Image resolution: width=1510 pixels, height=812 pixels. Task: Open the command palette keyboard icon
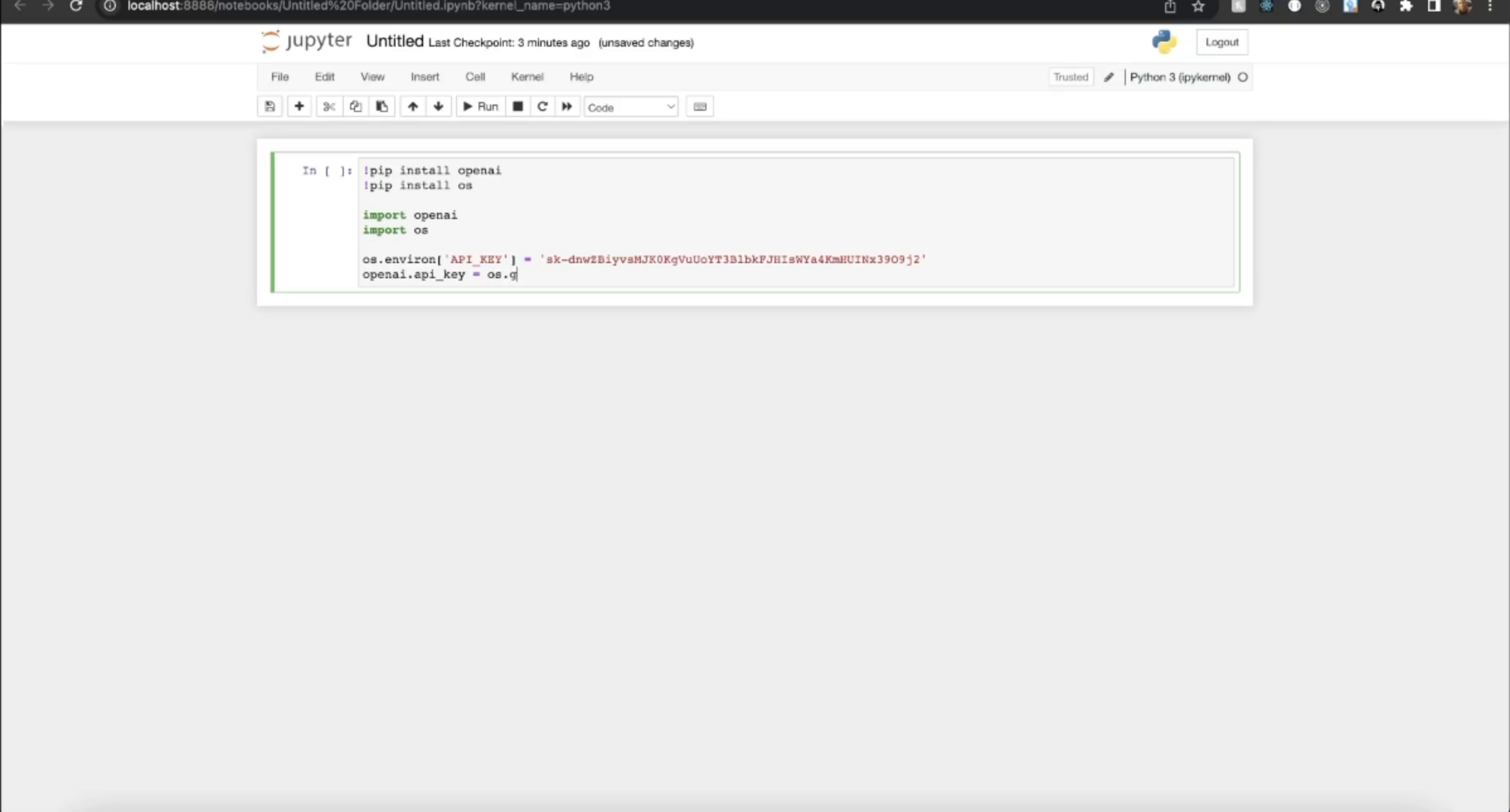click(x=700, y=106)
